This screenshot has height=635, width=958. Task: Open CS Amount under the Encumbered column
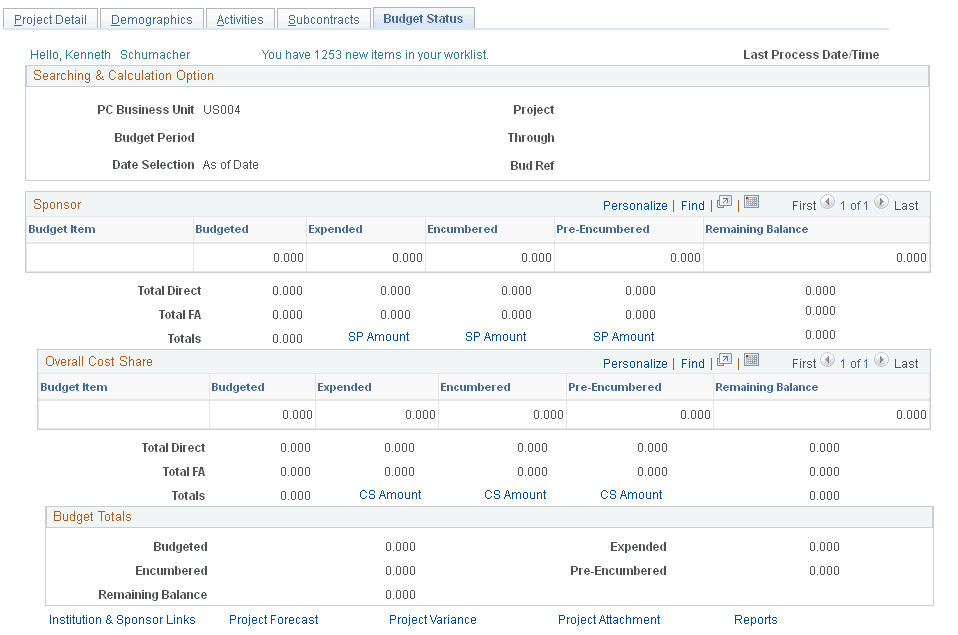click(x=514, y=494)
